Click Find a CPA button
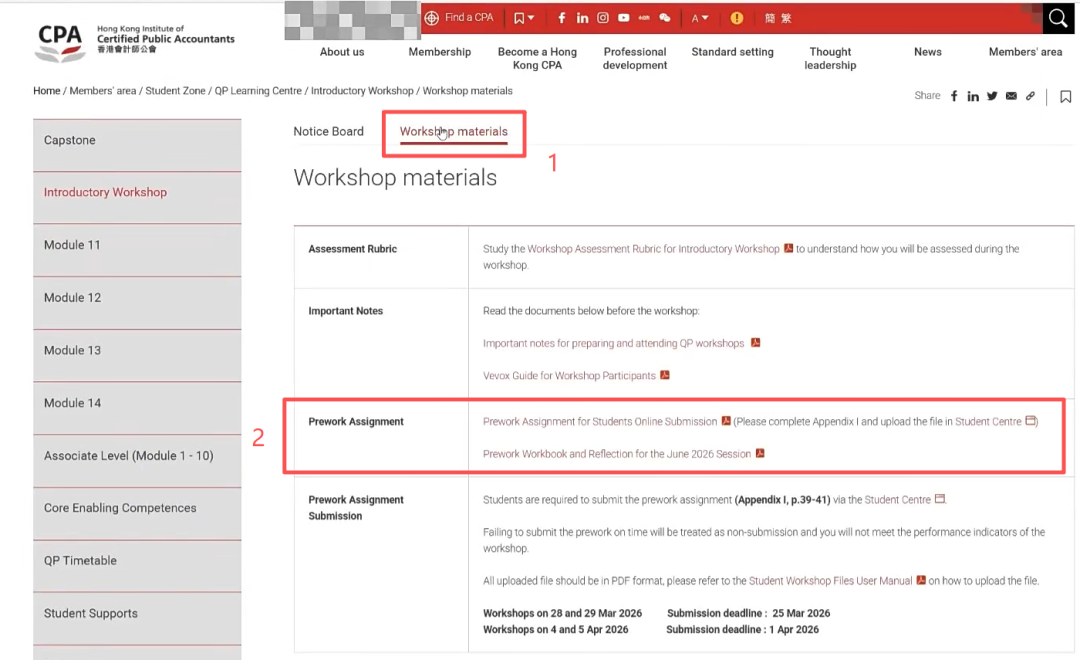 click(460, 18)
